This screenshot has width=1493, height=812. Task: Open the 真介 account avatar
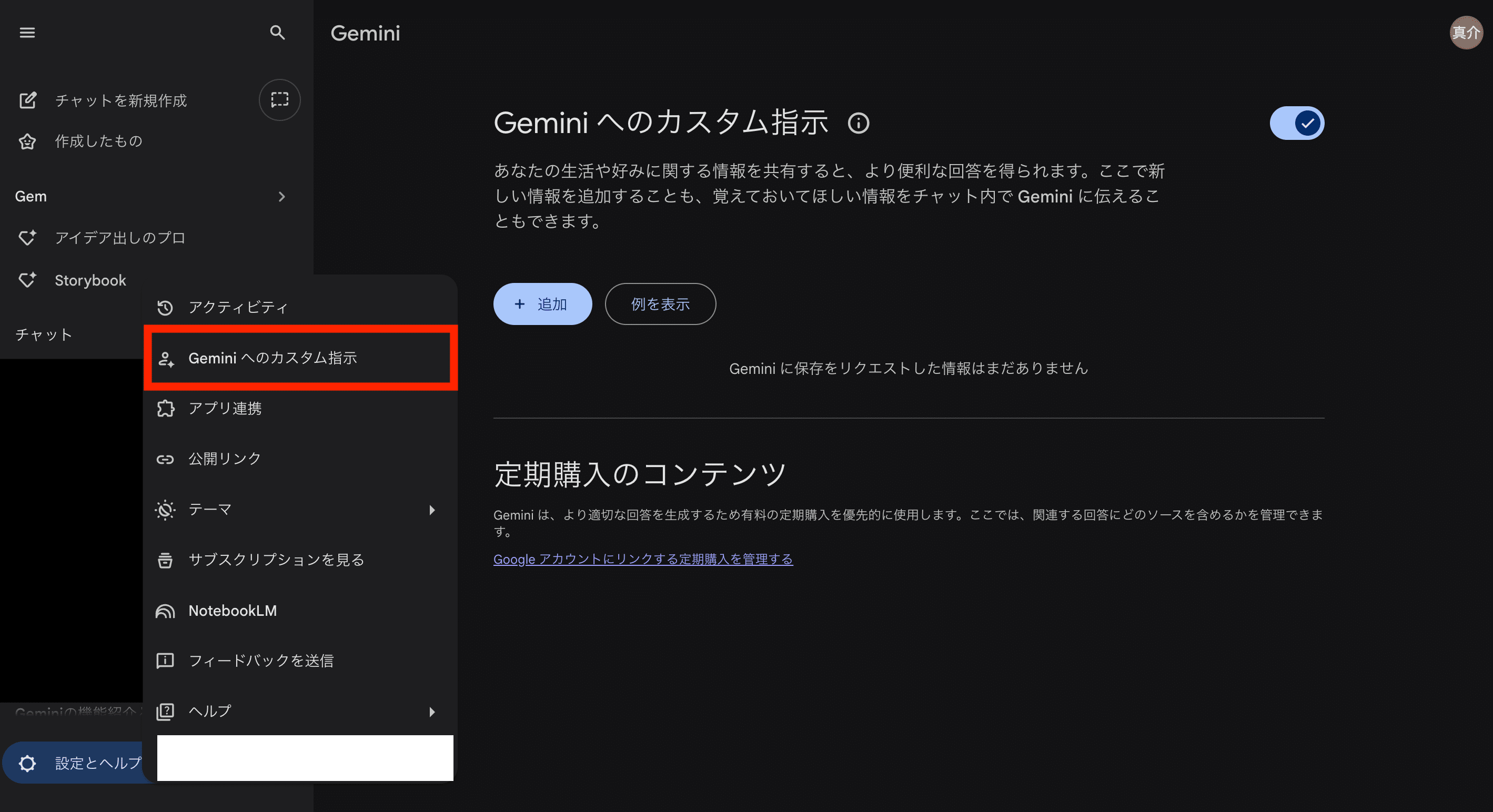pos(1465,33)
